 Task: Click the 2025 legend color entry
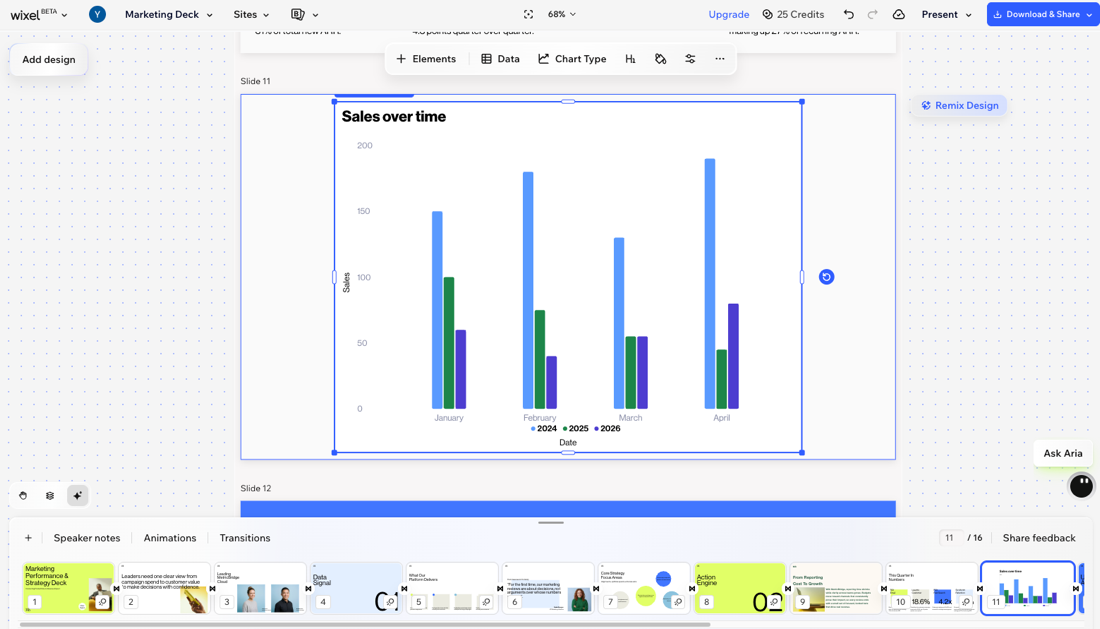[575, 428]
